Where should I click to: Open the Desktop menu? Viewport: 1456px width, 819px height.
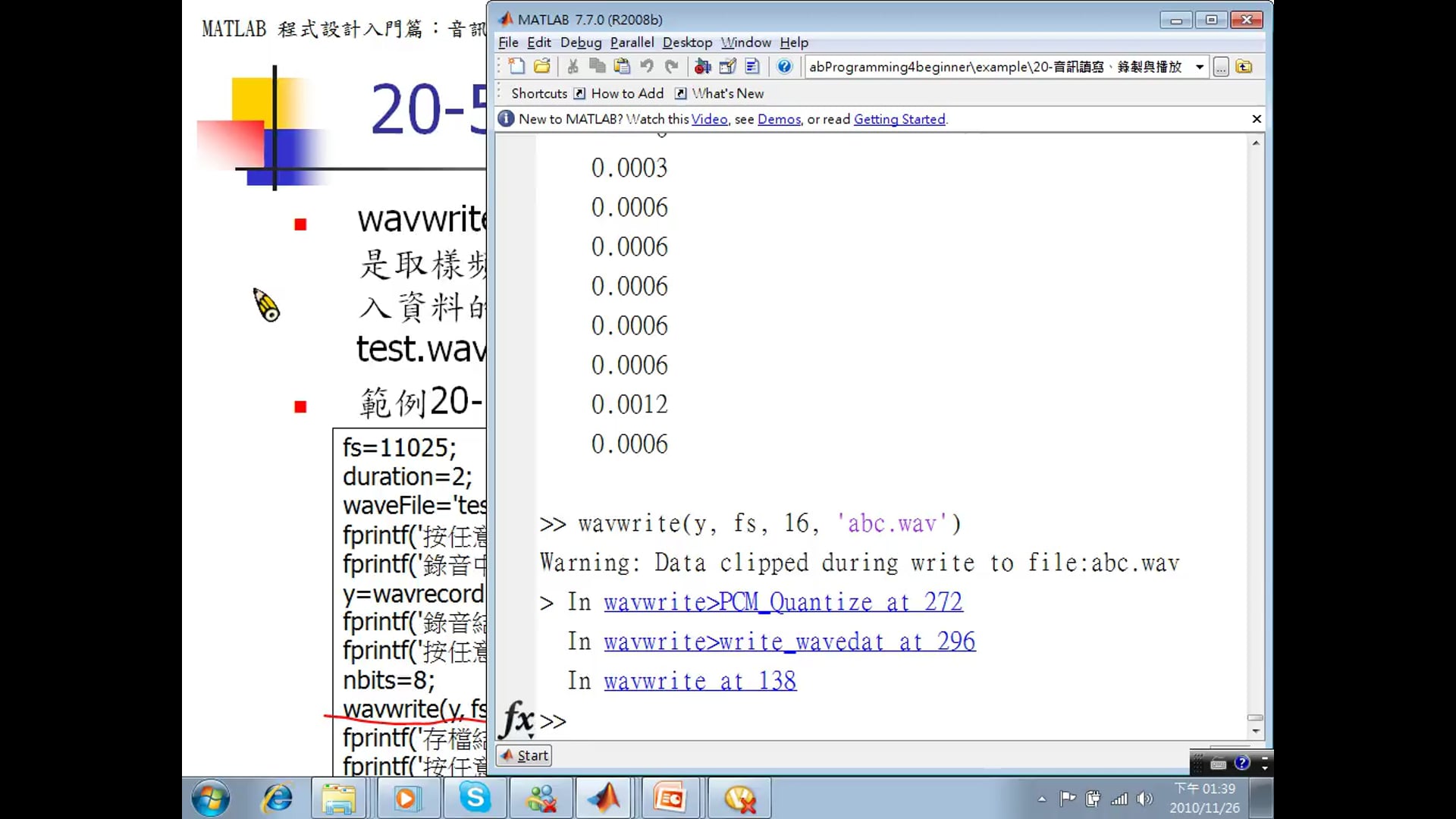pyautogui.click(x=686, y=42)
